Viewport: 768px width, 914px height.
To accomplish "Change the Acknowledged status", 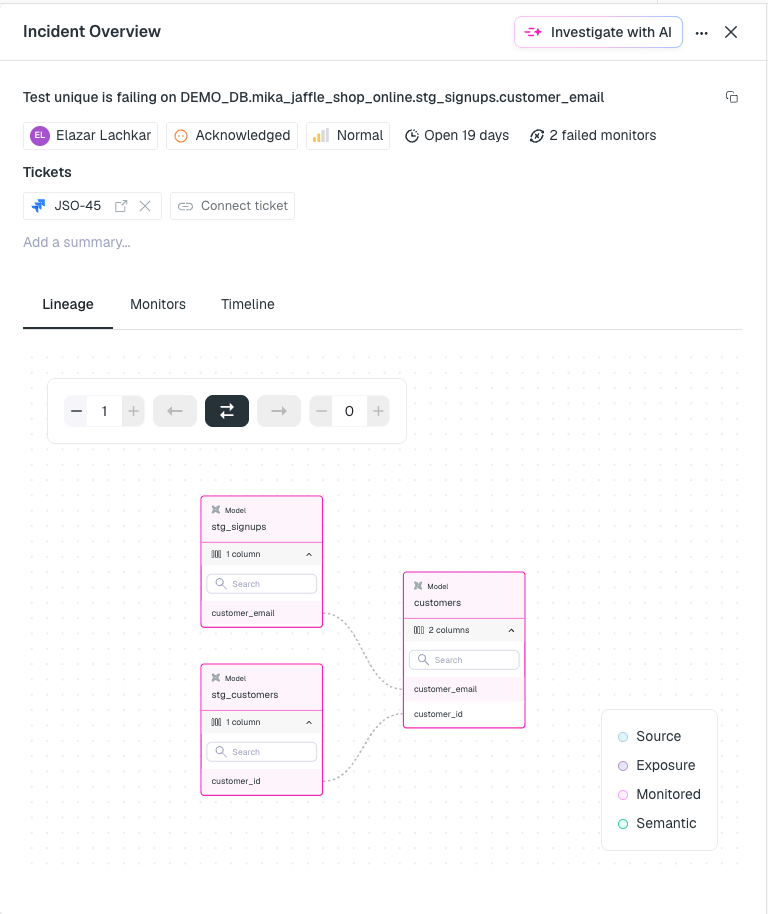I will coord(232,136).
